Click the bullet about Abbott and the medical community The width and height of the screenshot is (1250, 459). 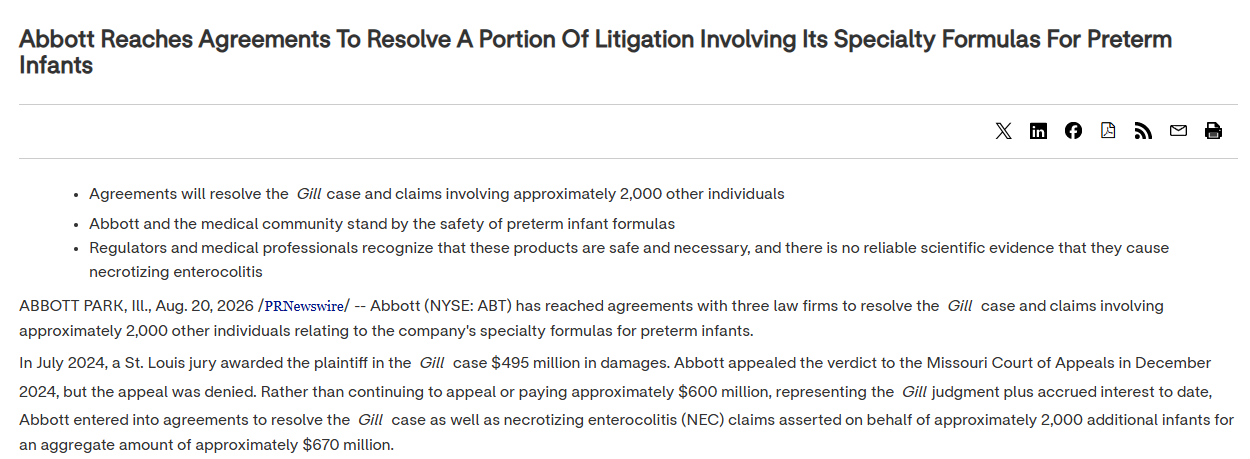[x=382, y=224]
